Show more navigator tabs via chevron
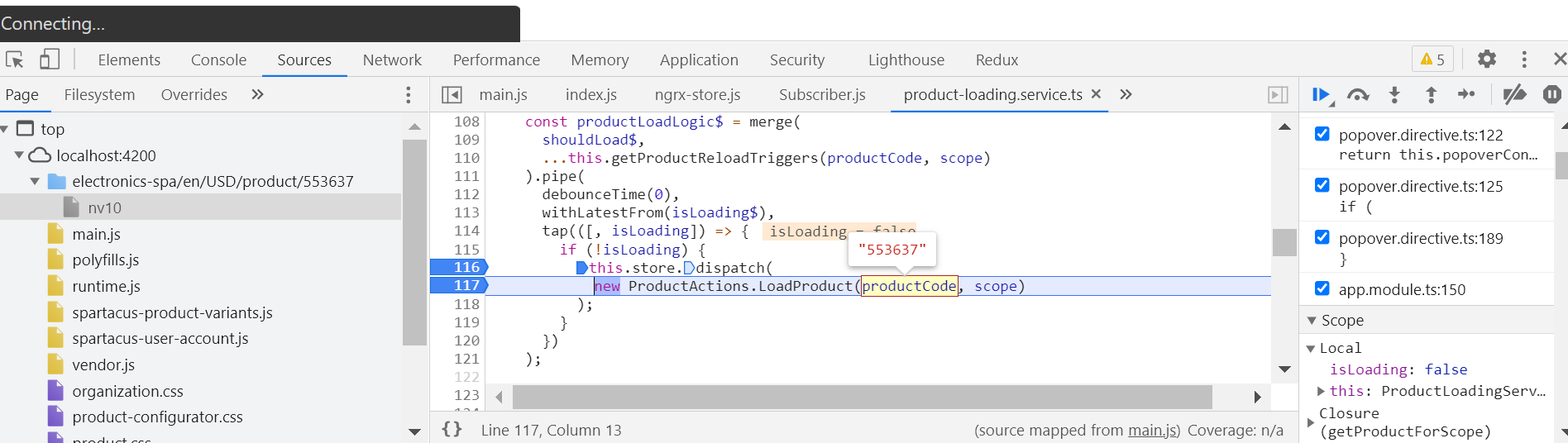 [257, 94]
